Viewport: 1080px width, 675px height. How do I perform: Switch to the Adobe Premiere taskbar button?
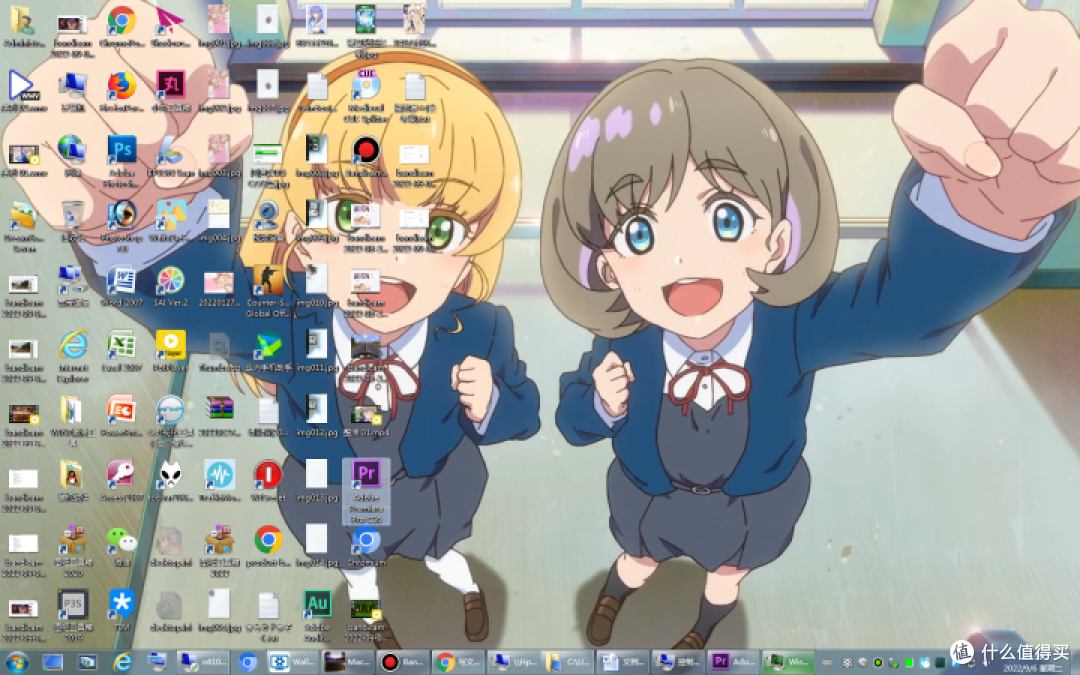(x=732, y=662)
